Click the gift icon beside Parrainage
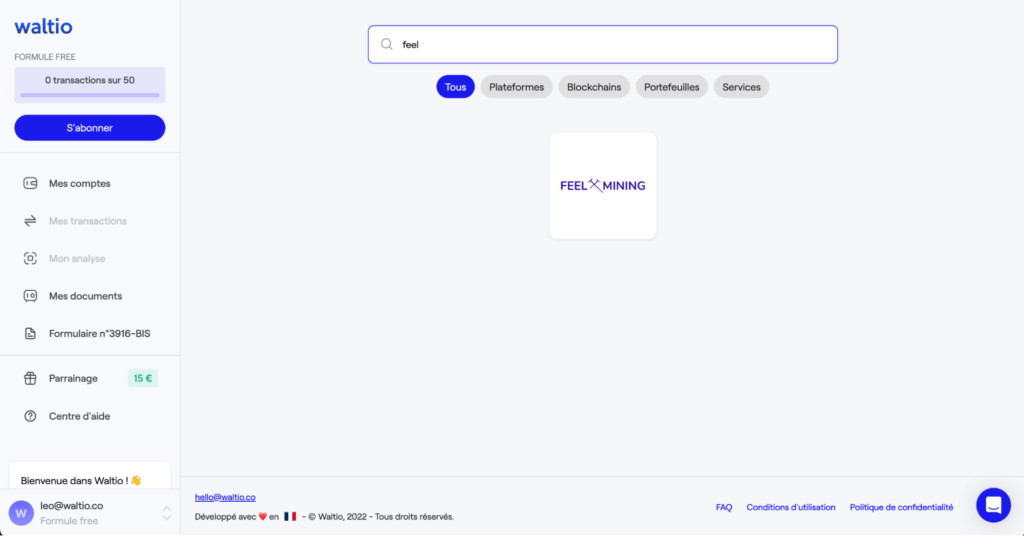Viewport: 1024px width, 536px height. point(30,379)
